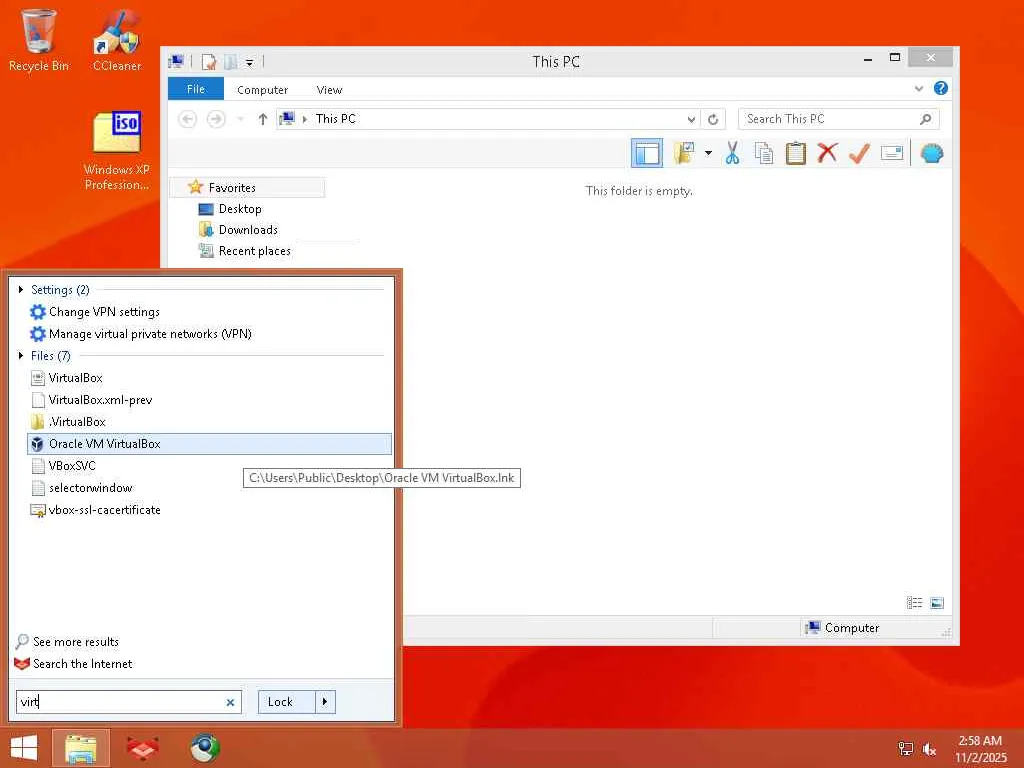
Task: Open the selectorwindow file result
Action: click(x=91, y=488)
